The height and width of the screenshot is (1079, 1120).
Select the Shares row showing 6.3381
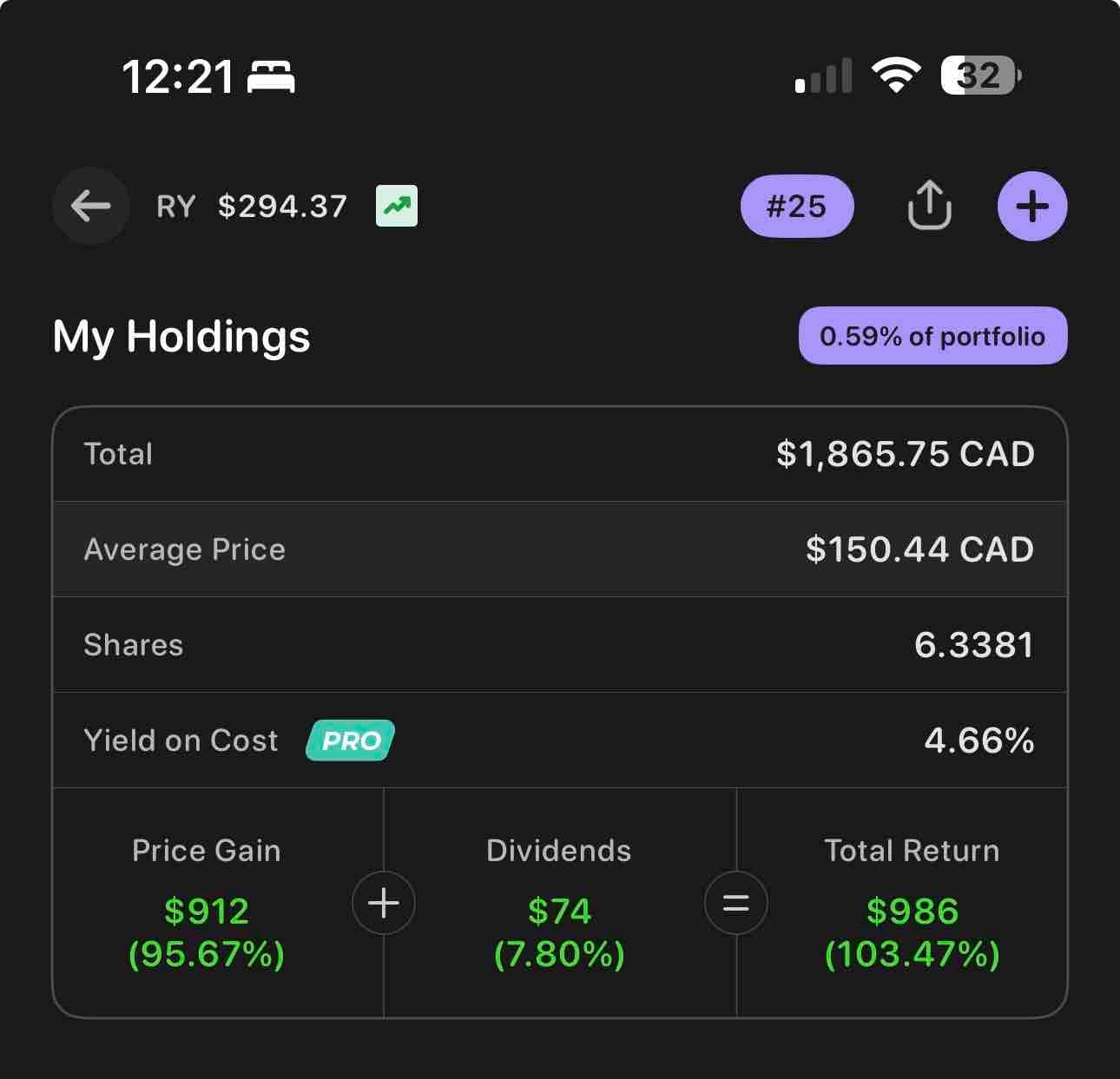coord(560,645)
